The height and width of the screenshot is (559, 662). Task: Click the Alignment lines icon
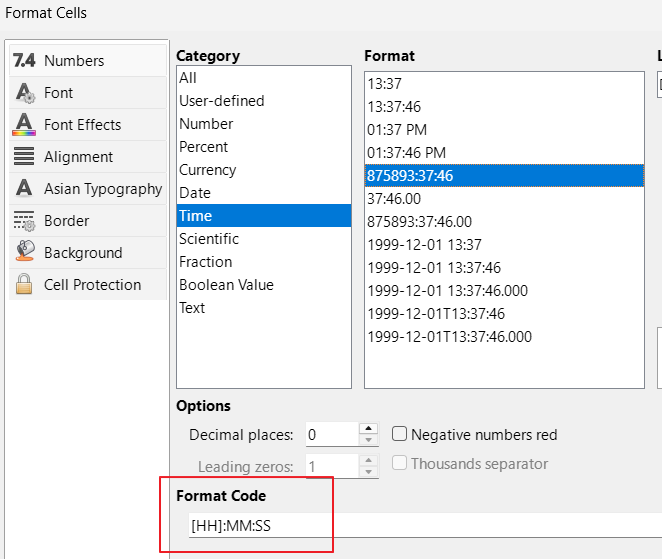24,156
